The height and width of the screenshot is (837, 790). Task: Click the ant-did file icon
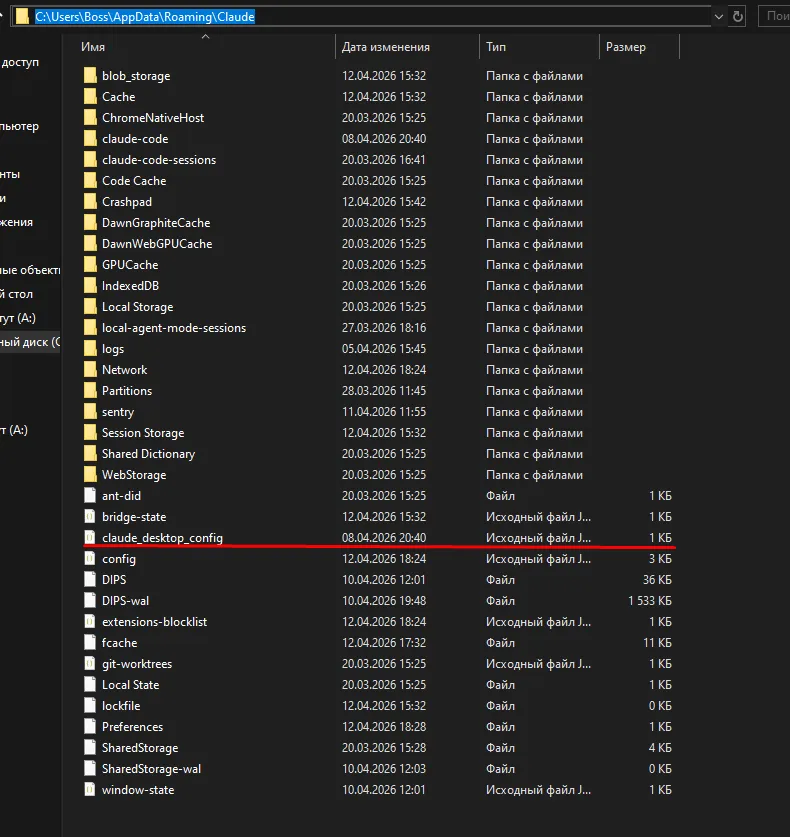click(90, 496)
